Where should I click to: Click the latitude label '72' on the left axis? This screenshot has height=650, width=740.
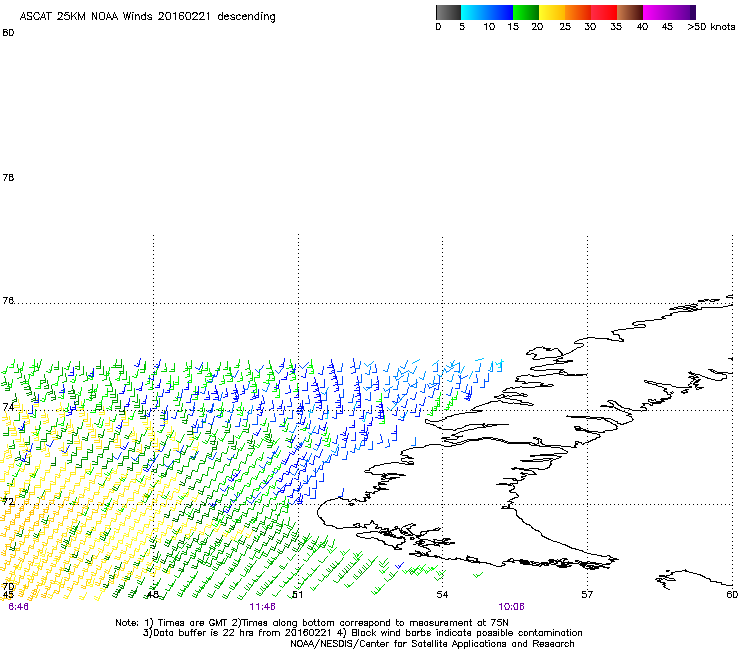click(x=8, y=501)
